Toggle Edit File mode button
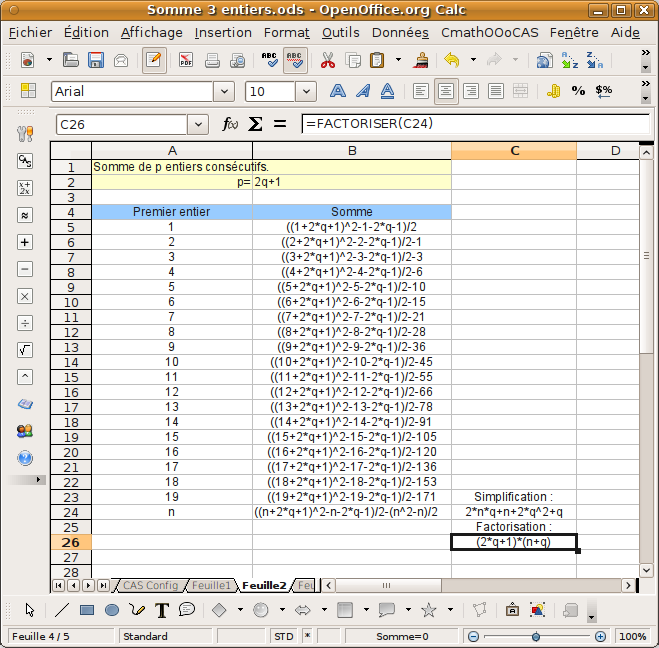The image size is (659, 648). (153, 60)
